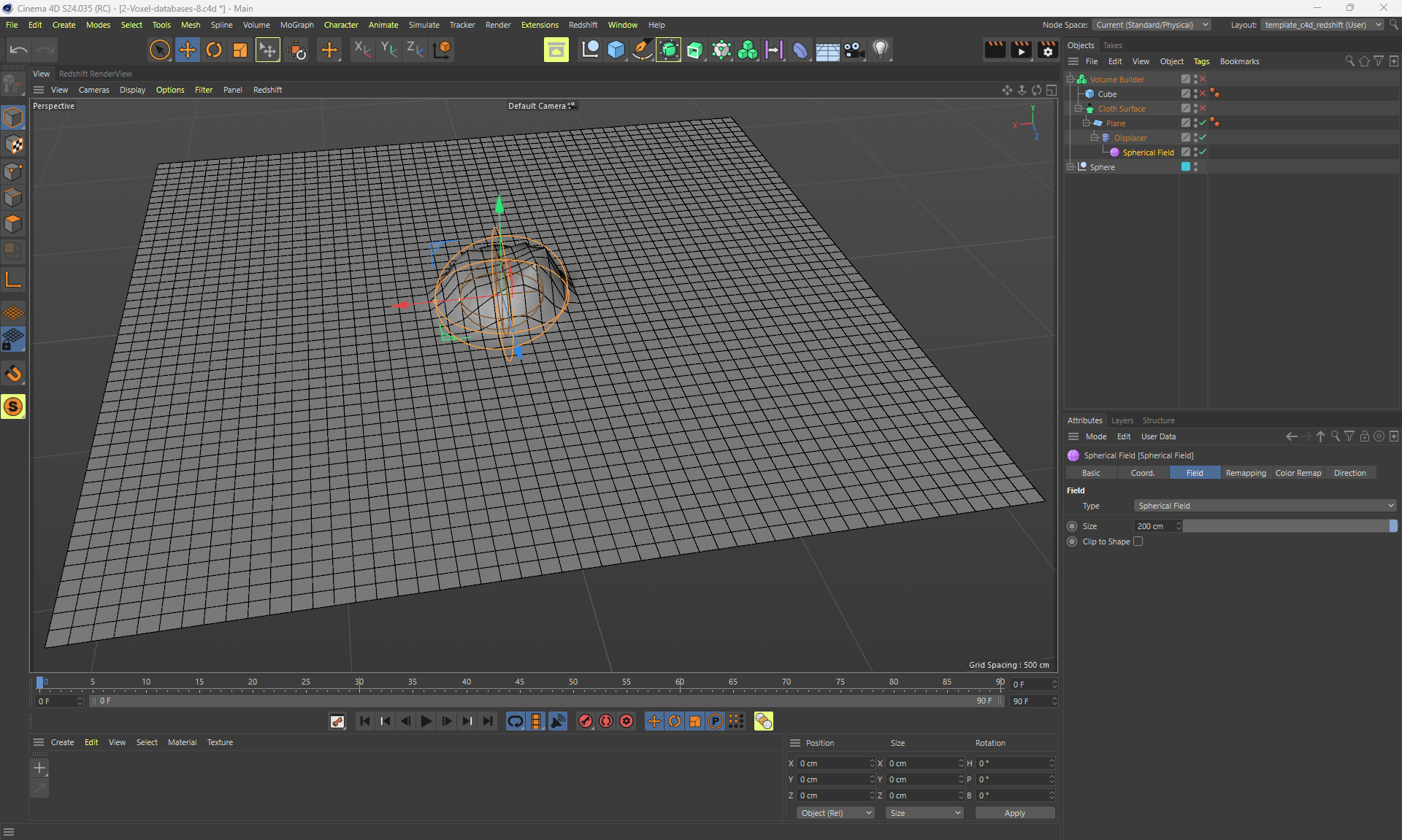
Task: Select the Scale tool icon
Action: pos(240,50)
